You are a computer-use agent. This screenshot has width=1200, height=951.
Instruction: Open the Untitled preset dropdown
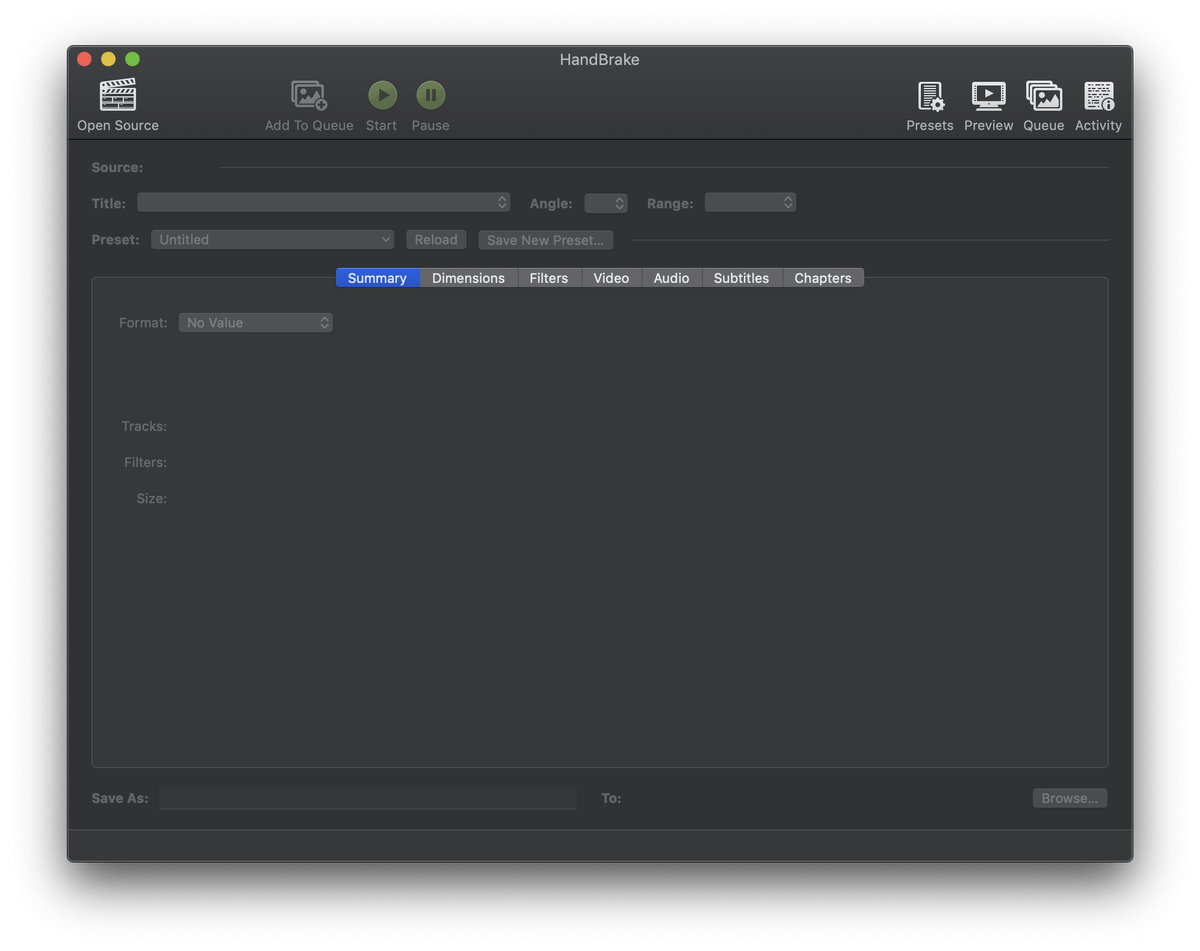[x=271, y=239]
